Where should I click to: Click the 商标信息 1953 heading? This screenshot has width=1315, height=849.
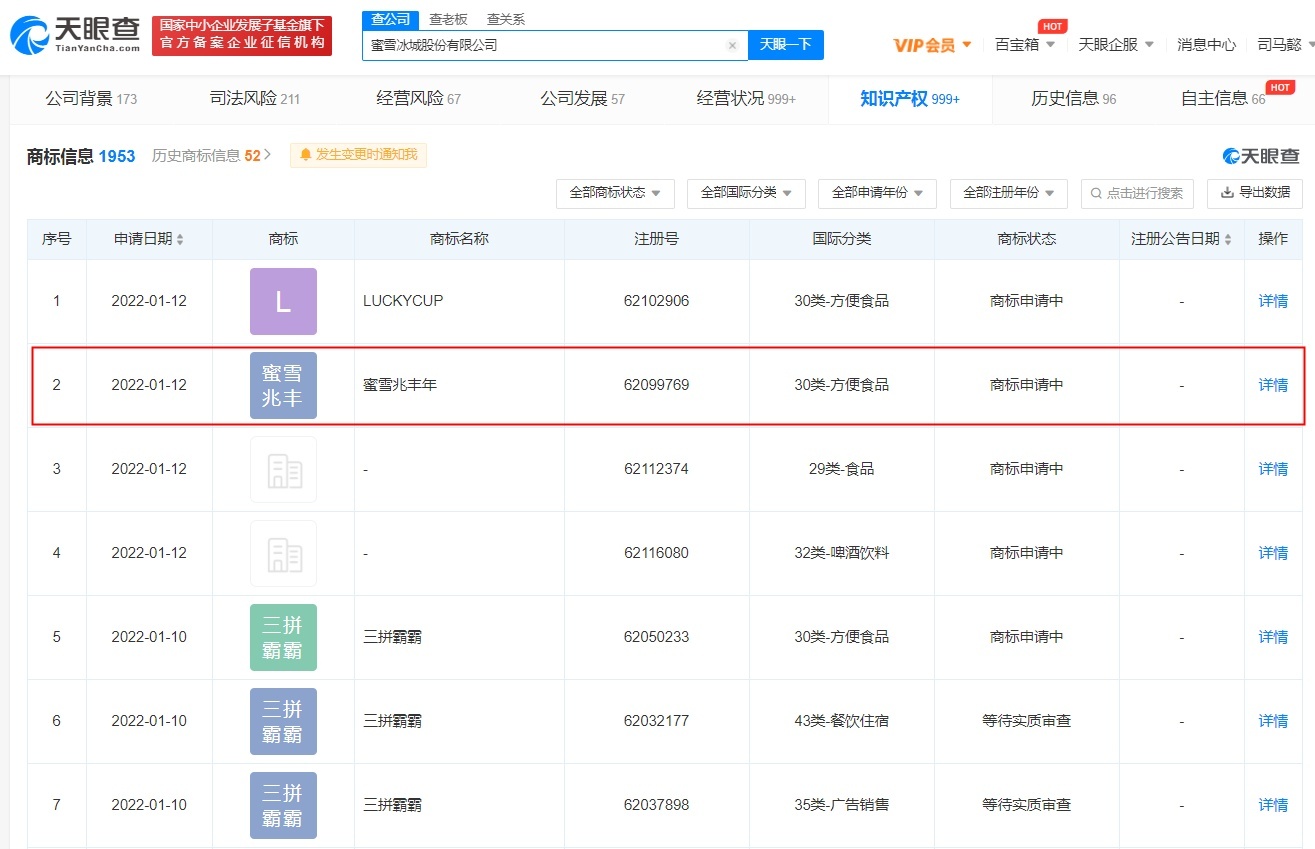click(81, 156)
